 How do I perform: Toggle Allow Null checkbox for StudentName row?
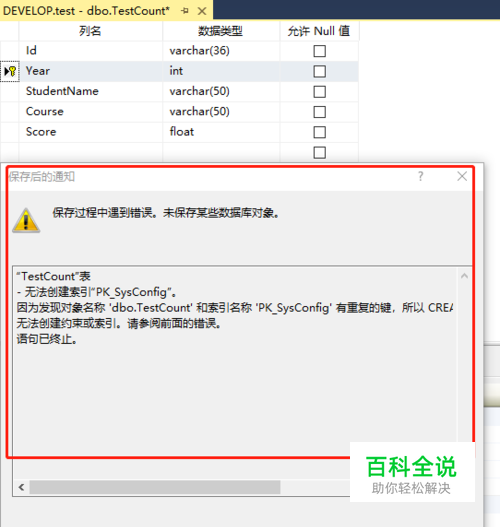[320, 92]
